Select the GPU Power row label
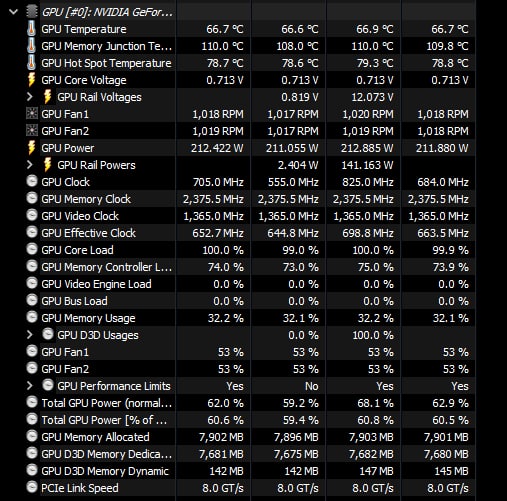The image size is (507, 501). click(68, 148)
